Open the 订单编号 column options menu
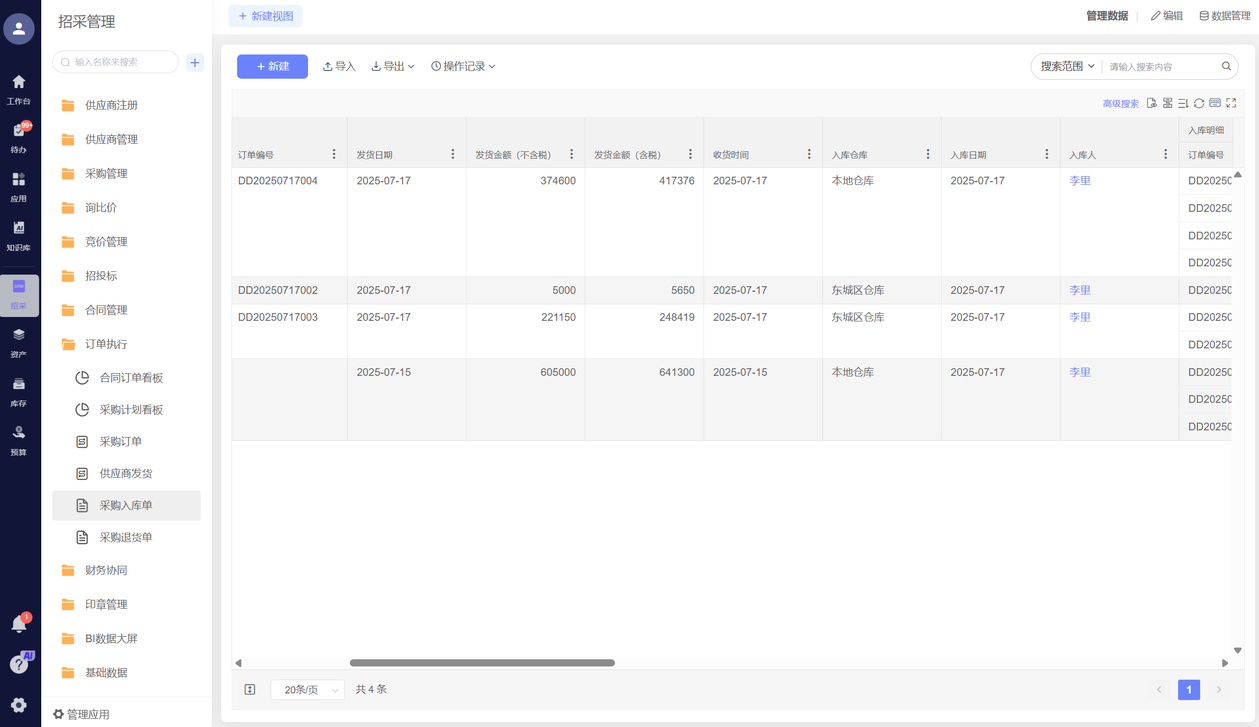The image size is (1259, 727). [334, 155]
